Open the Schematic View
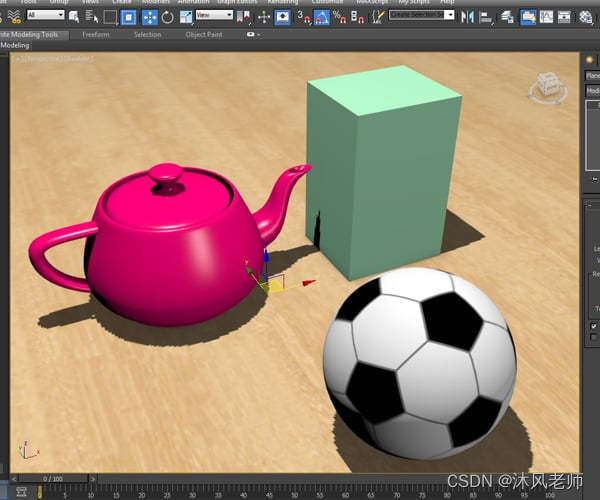Image resolution: width=600 pixels, height=500 pixels. point(564,17)
